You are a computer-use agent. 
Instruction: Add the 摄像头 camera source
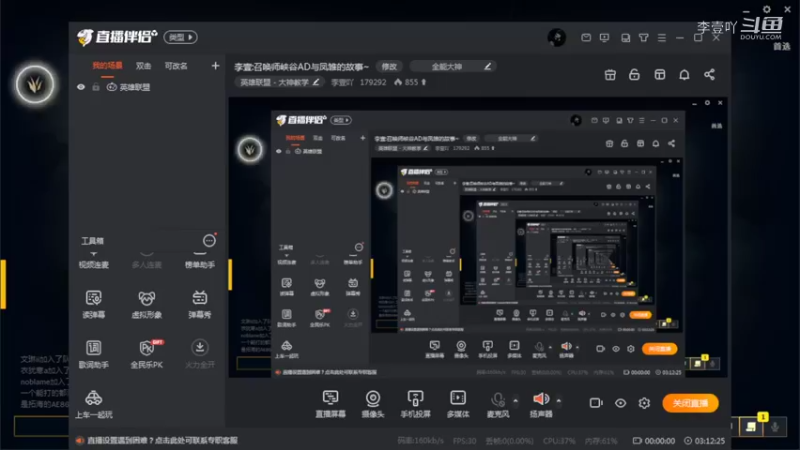[x=373, y=404]
